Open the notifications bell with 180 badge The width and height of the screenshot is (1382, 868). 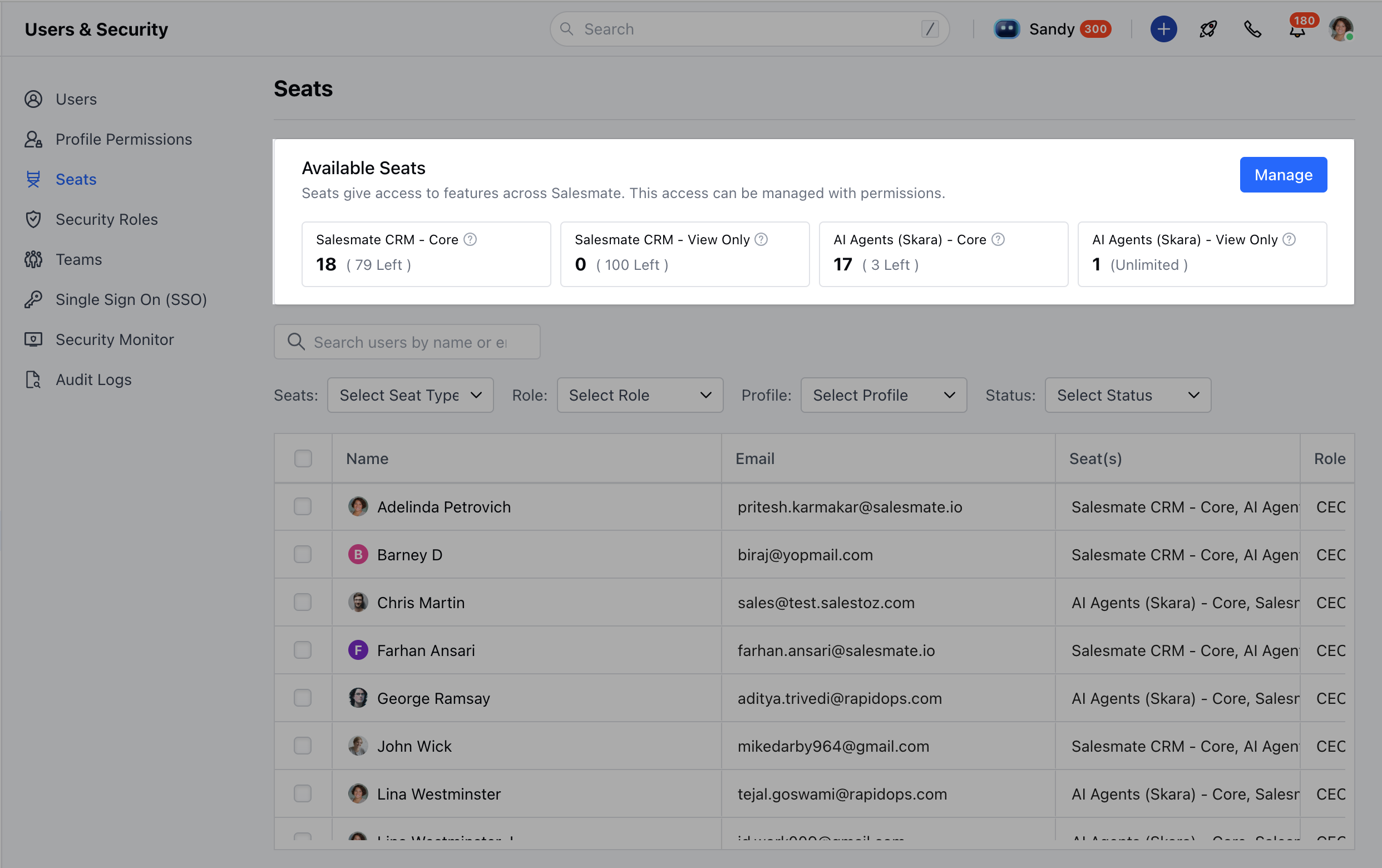pyautogui.click(x=1296, y=30)
